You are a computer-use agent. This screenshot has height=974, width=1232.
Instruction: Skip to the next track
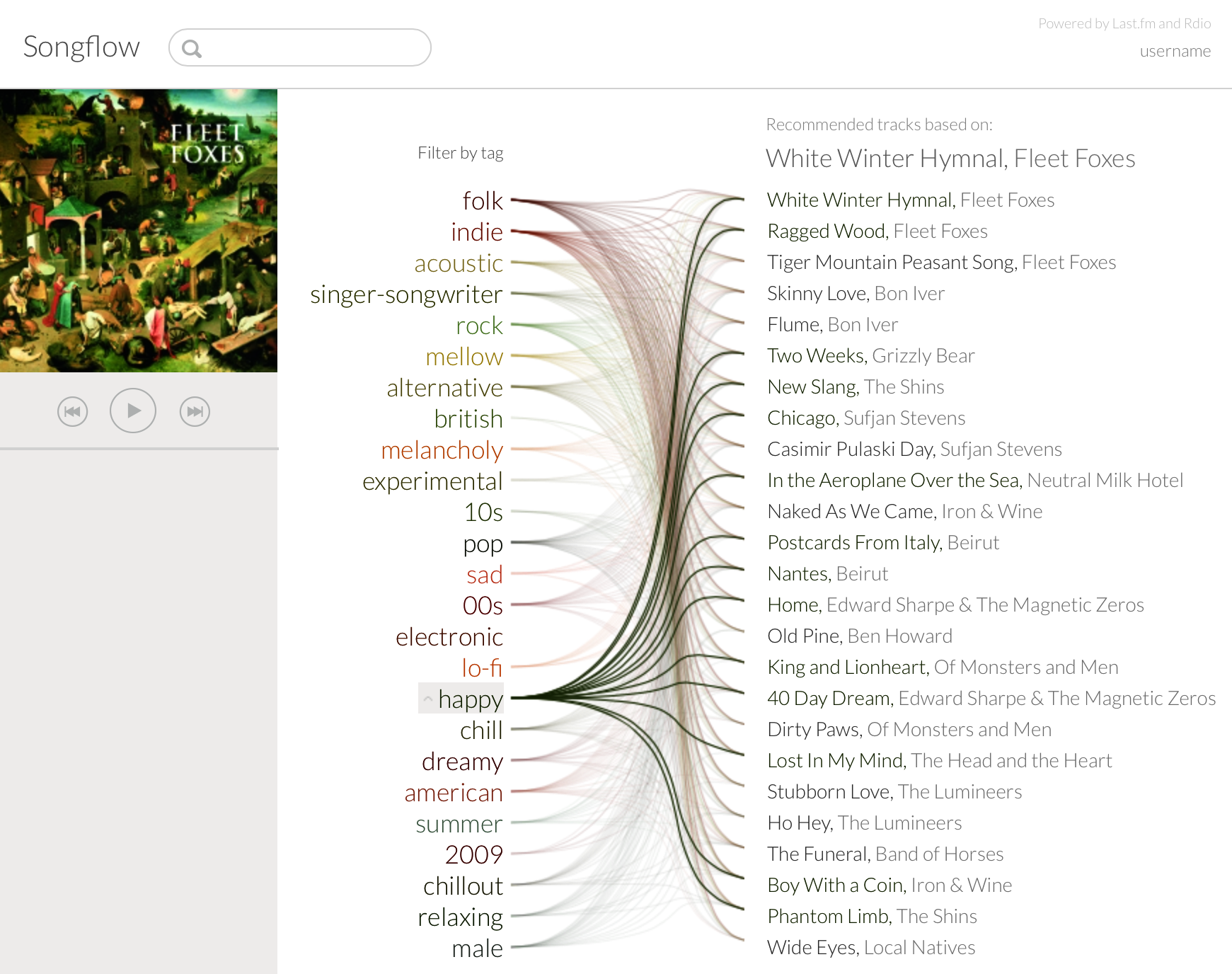coord(195,411)
